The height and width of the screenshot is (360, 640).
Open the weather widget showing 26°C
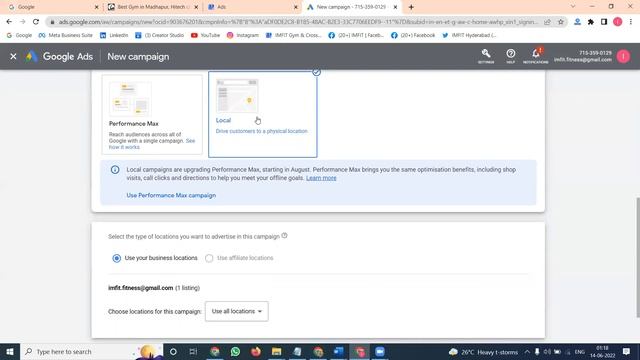pos(483,352)
